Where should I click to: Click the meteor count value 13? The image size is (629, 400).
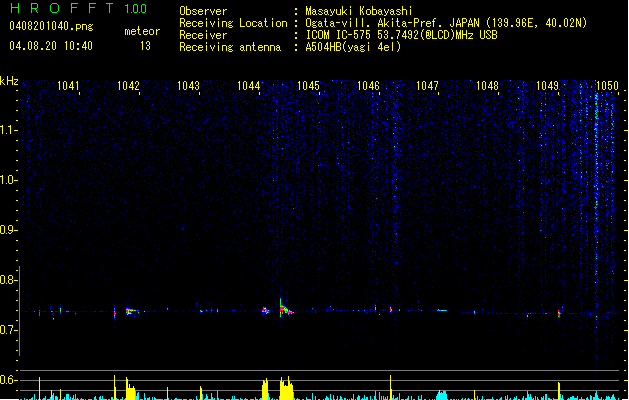pyautogui.click(x=145, y=46)
